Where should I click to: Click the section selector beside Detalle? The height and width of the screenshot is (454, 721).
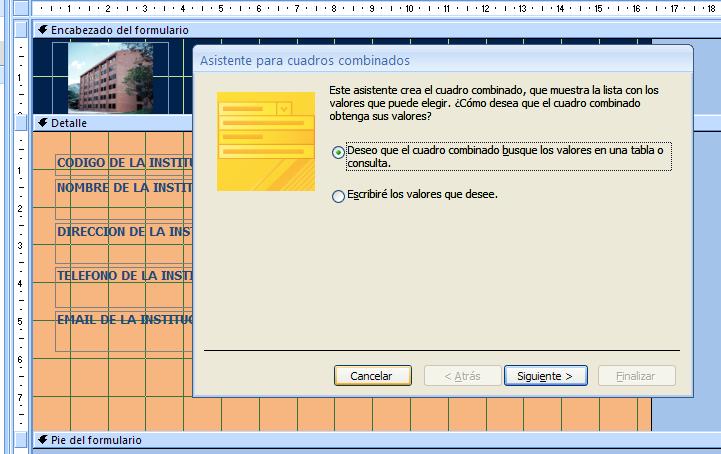(21, 123)
